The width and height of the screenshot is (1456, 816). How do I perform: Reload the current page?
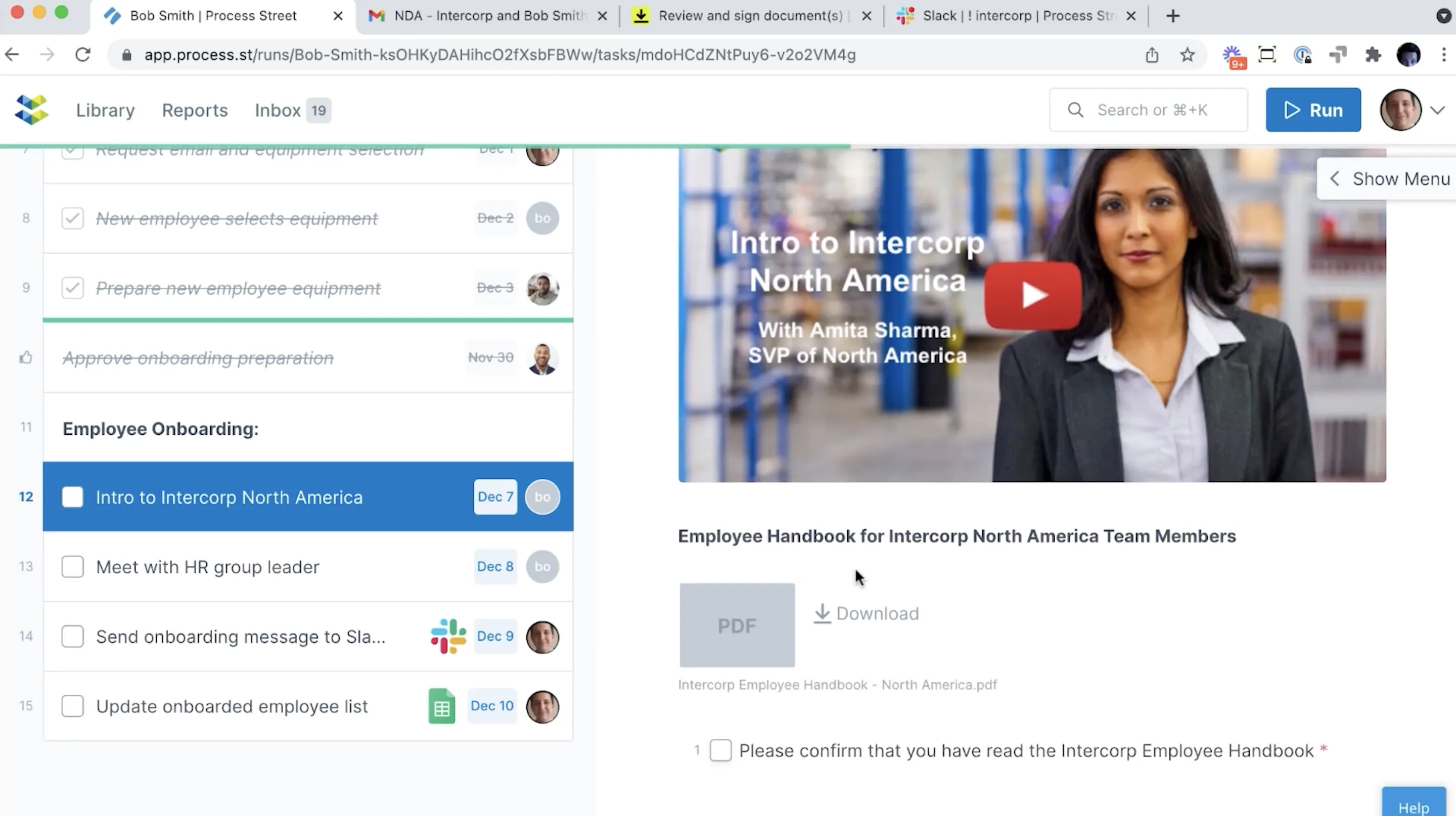pyautogui.click(x=83, y=55)
